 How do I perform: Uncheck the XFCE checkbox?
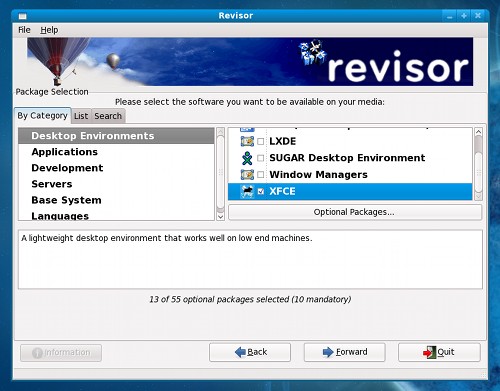coord(261,191)
